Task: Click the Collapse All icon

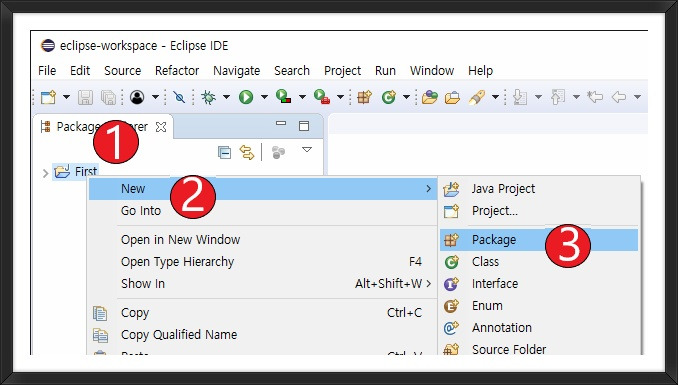Action: point(224,152)
